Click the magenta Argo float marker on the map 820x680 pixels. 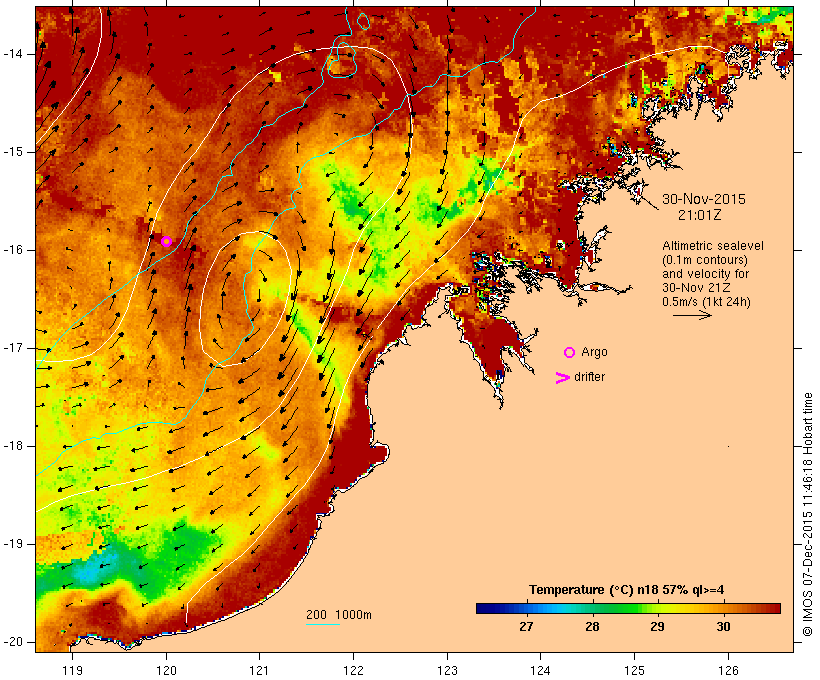pyautogui.click(x=166, y=241)
